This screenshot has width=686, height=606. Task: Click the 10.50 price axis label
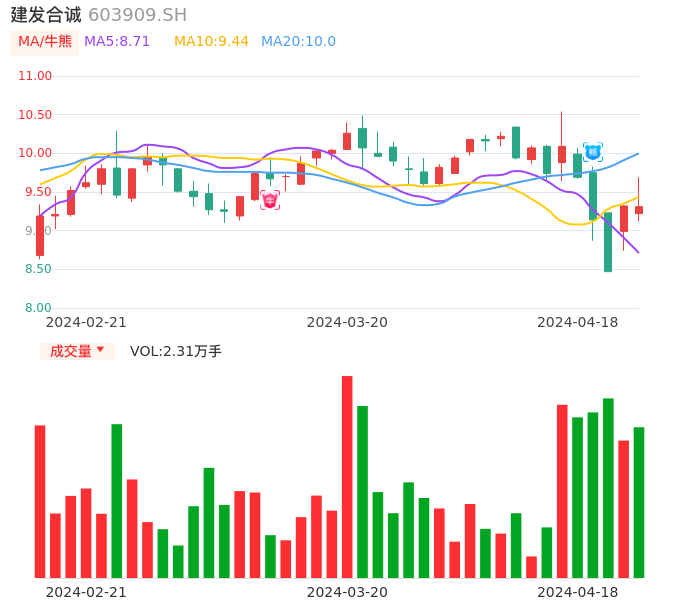coord(35,115)
